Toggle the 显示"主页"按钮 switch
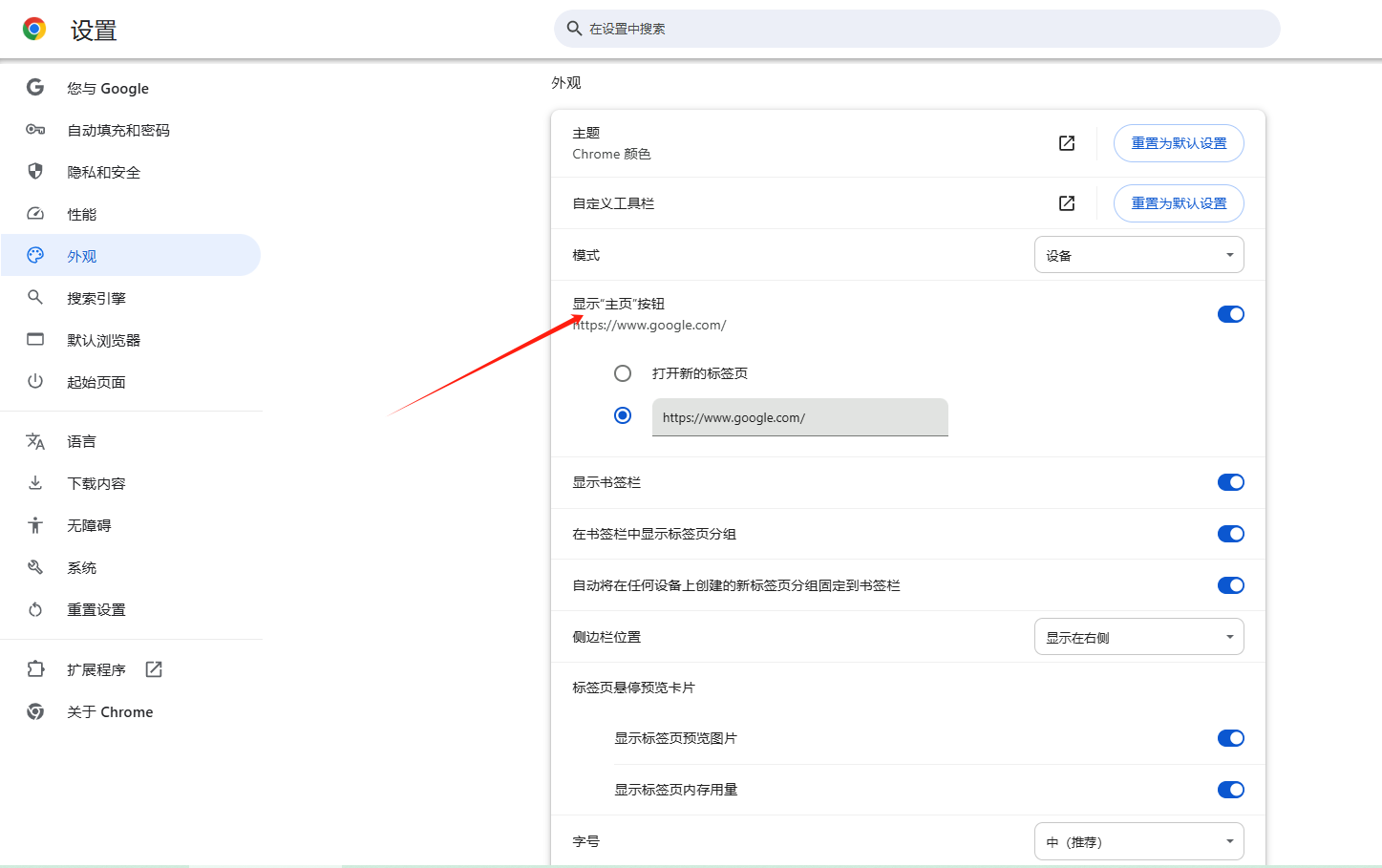 (x=1231, y=314)
